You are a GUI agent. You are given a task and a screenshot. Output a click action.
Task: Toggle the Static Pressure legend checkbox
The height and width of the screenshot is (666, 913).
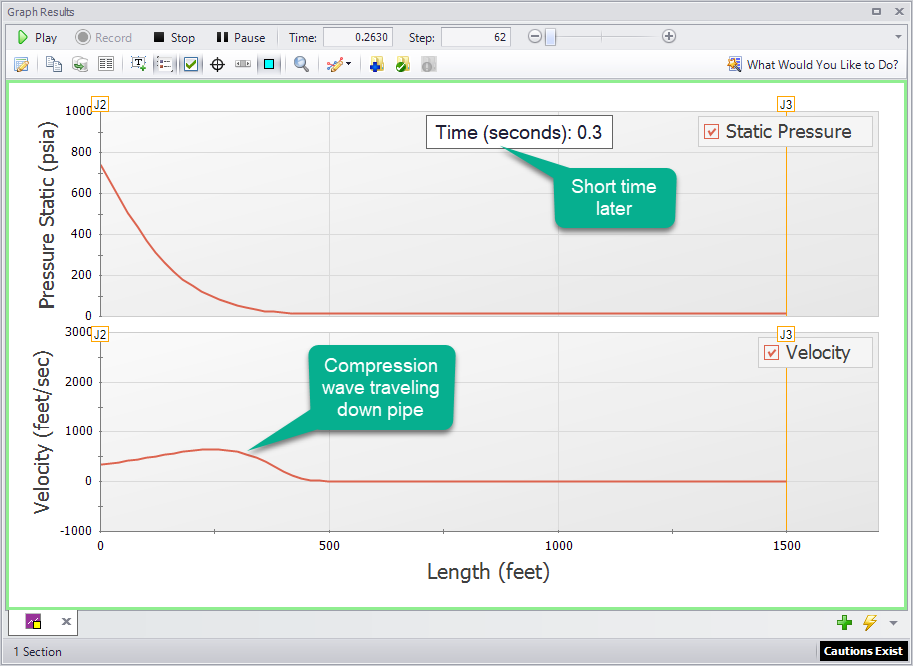coord(711,131)
